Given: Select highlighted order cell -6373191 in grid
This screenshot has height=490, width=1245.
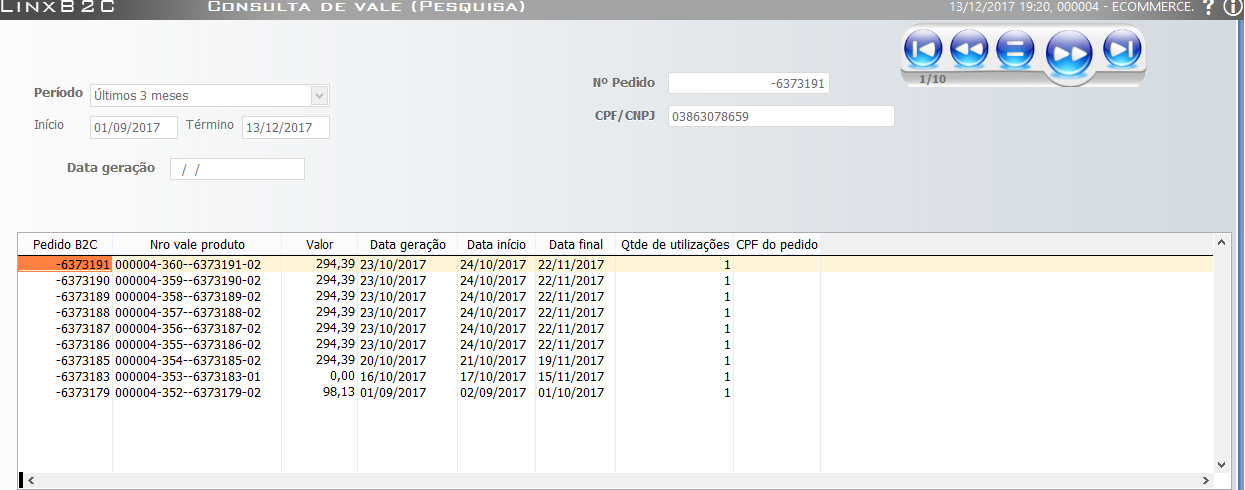Looking at the screenshot, I should pos(65,265).
